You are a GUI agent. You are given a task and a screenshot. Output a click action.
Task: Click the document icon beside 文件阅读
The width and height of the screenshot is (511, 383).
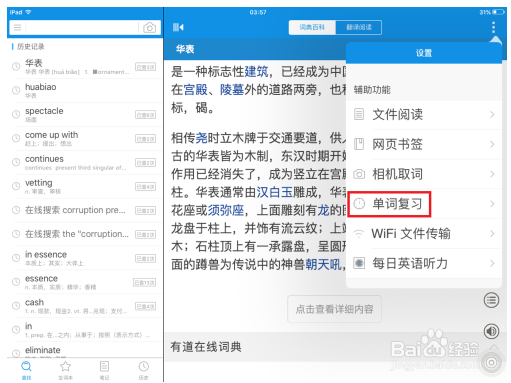pos(359,114)
